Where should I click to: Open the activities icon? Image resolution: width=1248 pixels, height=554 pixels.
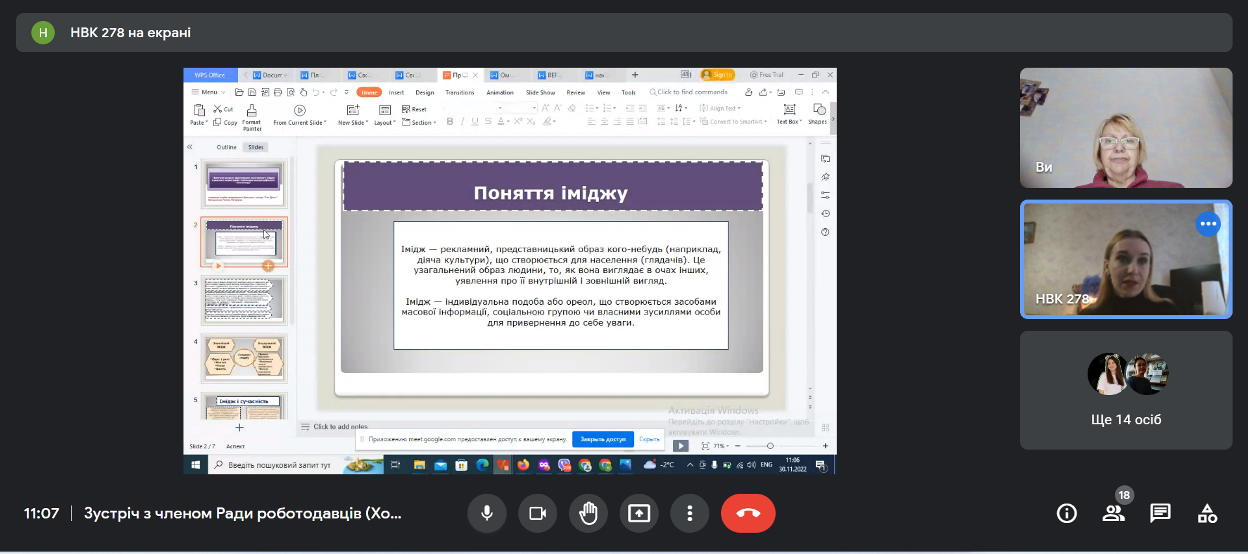tap(1207, 513)
